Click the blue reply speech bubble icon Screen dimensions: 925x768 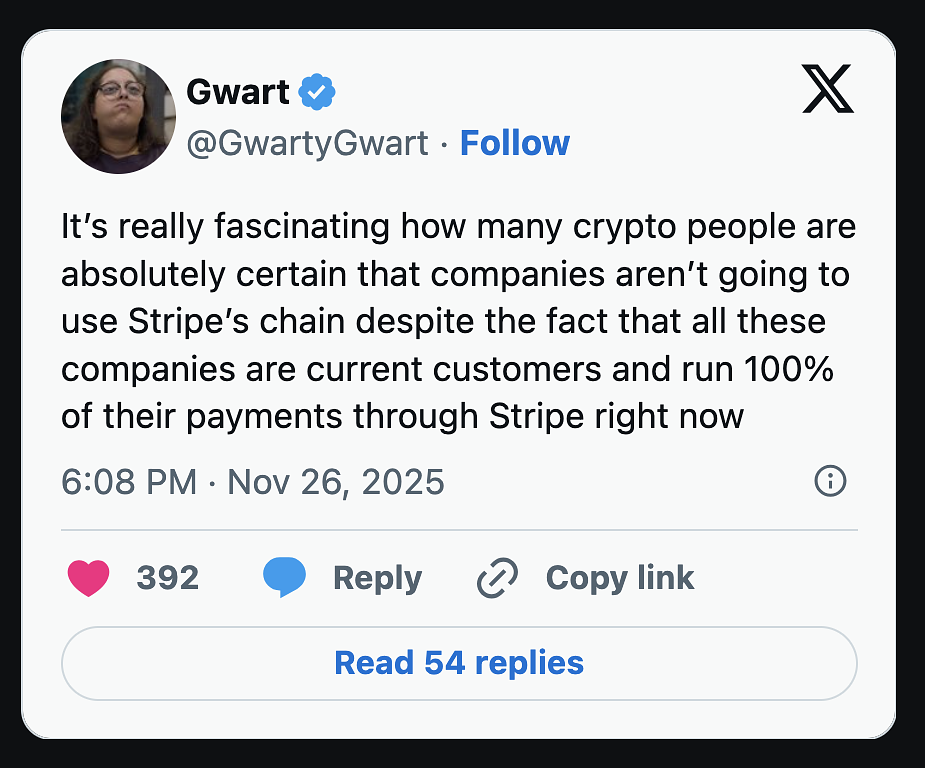coord(284,578)
